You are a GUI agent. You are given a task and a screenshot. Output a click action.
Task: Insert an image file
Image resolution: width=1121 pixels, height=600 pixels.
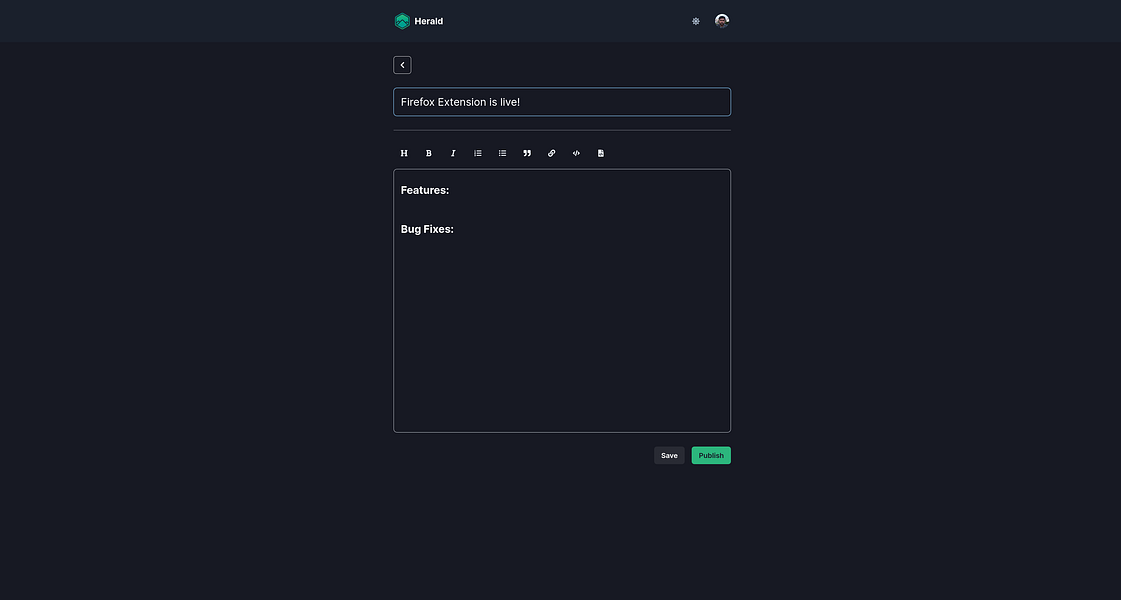(601, 153)
